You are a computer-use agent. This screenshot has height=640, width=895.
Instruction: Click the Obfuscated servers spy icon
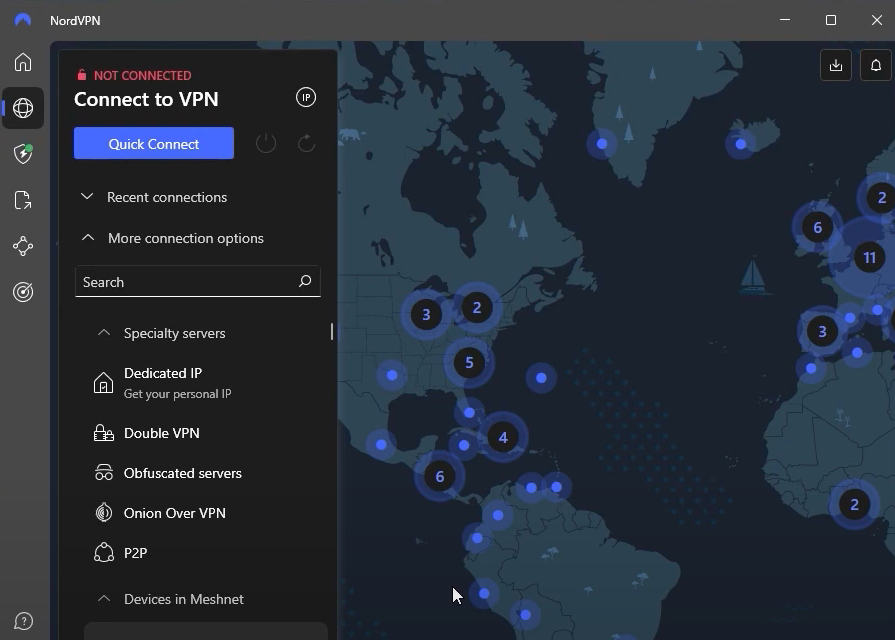(x=103, y=473)
